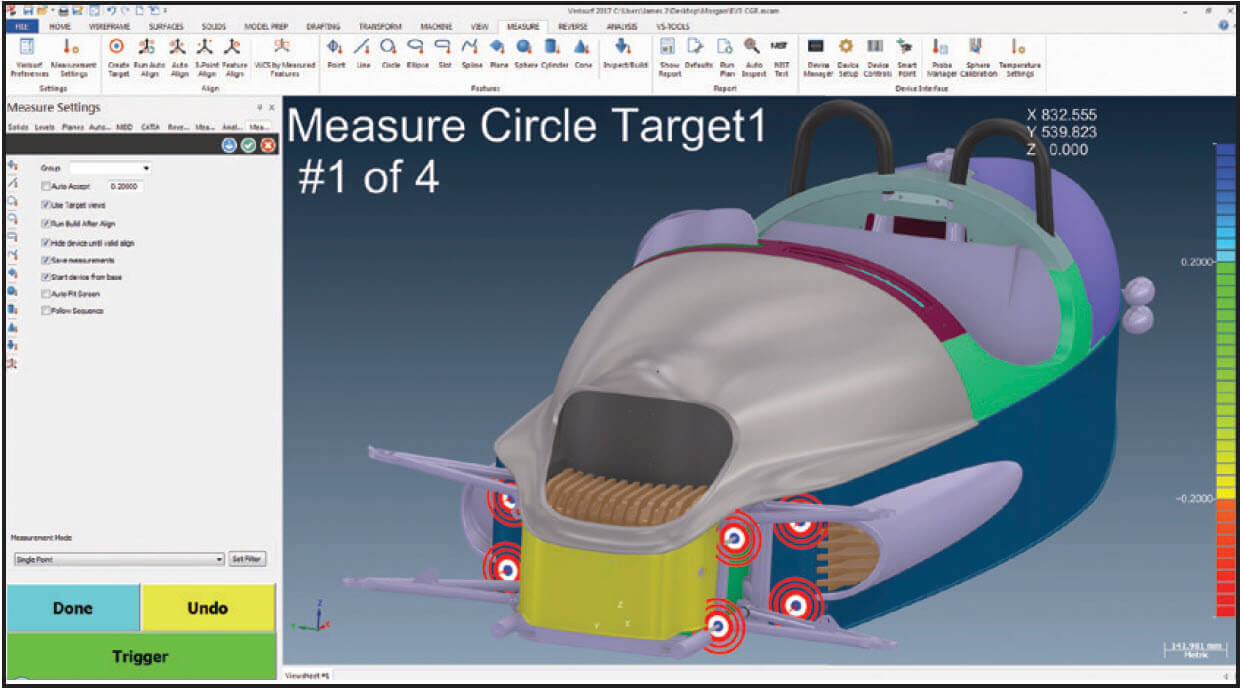Toggle Start device from base checkbox
This screenshot has width=1242, height=689.
coord(45,275)
